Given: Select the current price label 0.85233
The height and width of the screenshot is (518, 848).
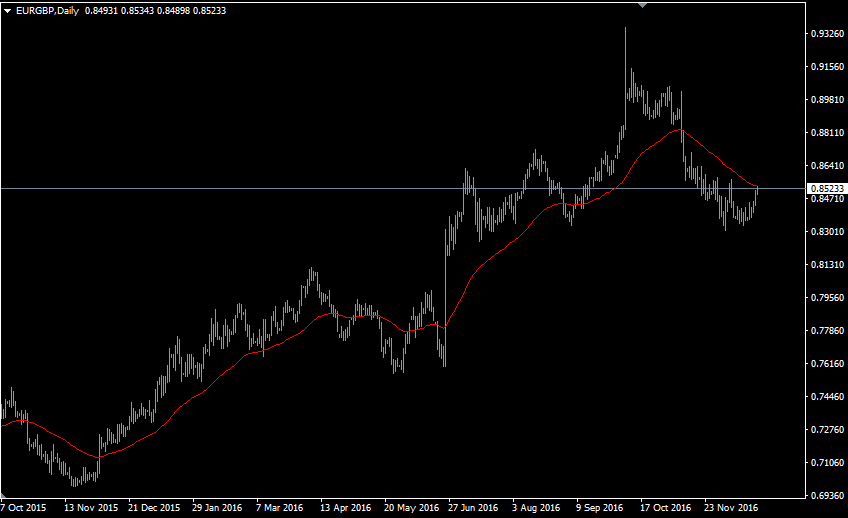Looking at the screenshot, I should tap(827, 189).
